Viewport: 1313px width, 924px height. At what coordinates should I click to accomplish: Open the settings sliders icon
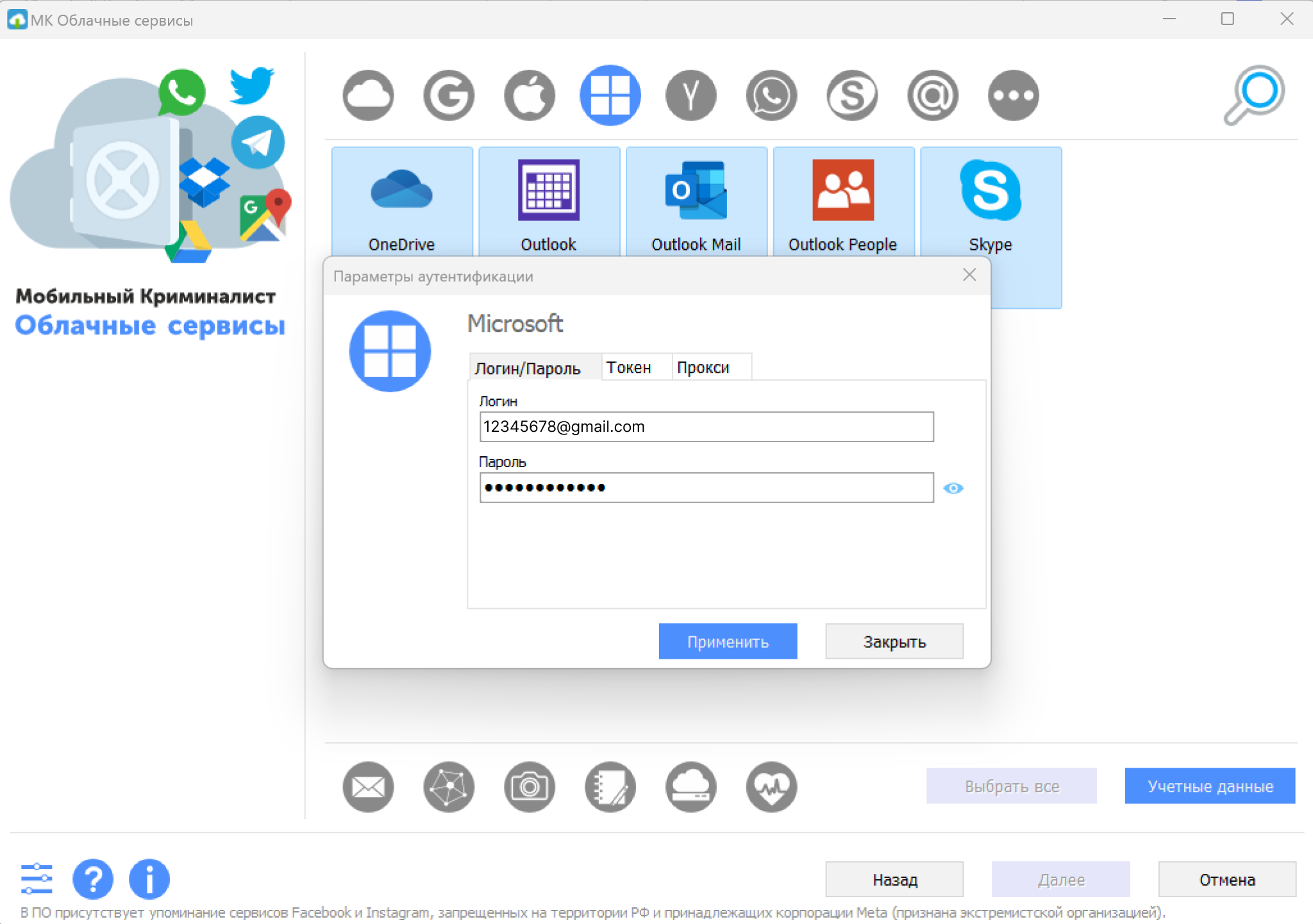(x=37, y=879)
